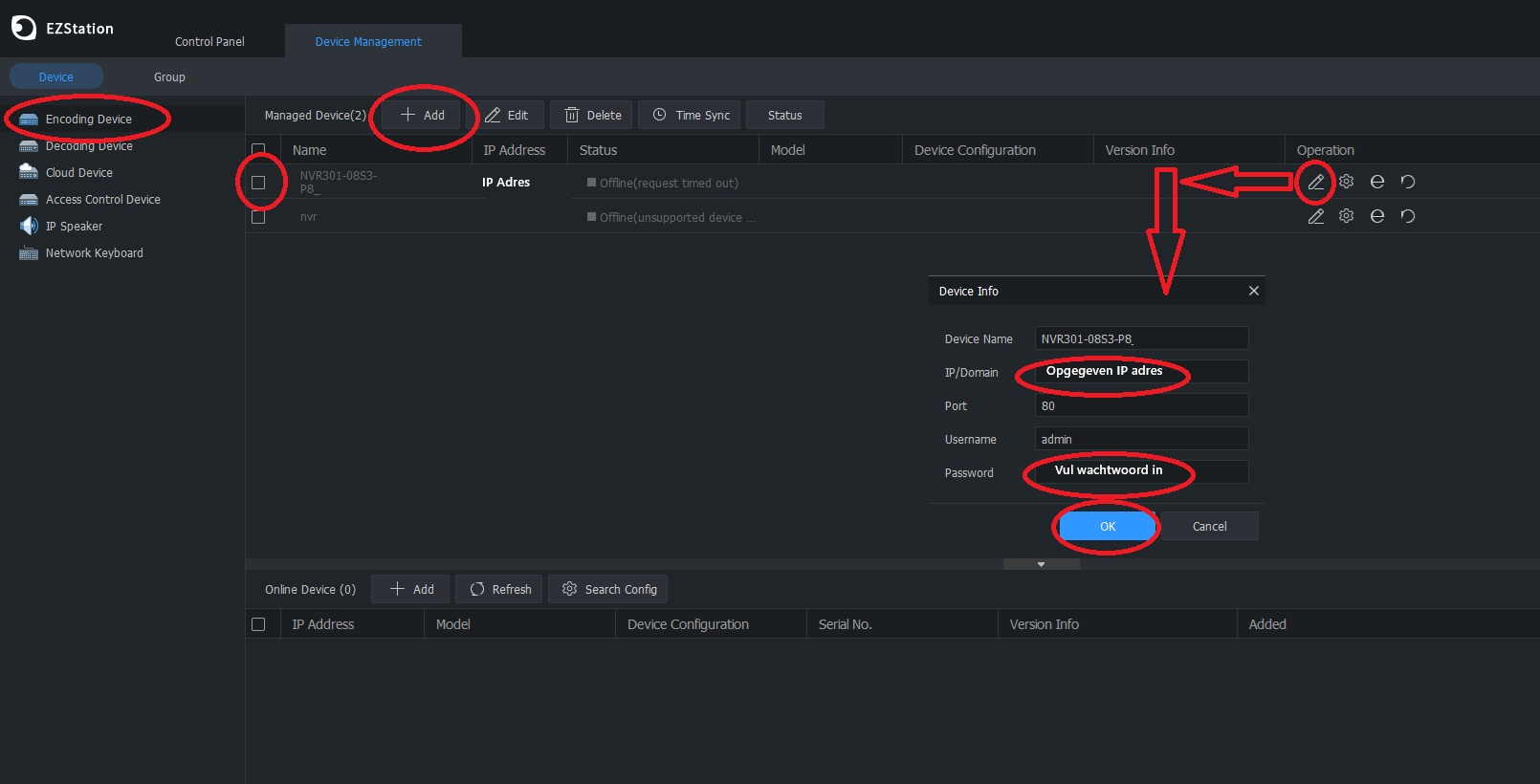Viewport: 1540px width, 784px height.
Task: Switch to the Control Panel tab
Action: 209,42
